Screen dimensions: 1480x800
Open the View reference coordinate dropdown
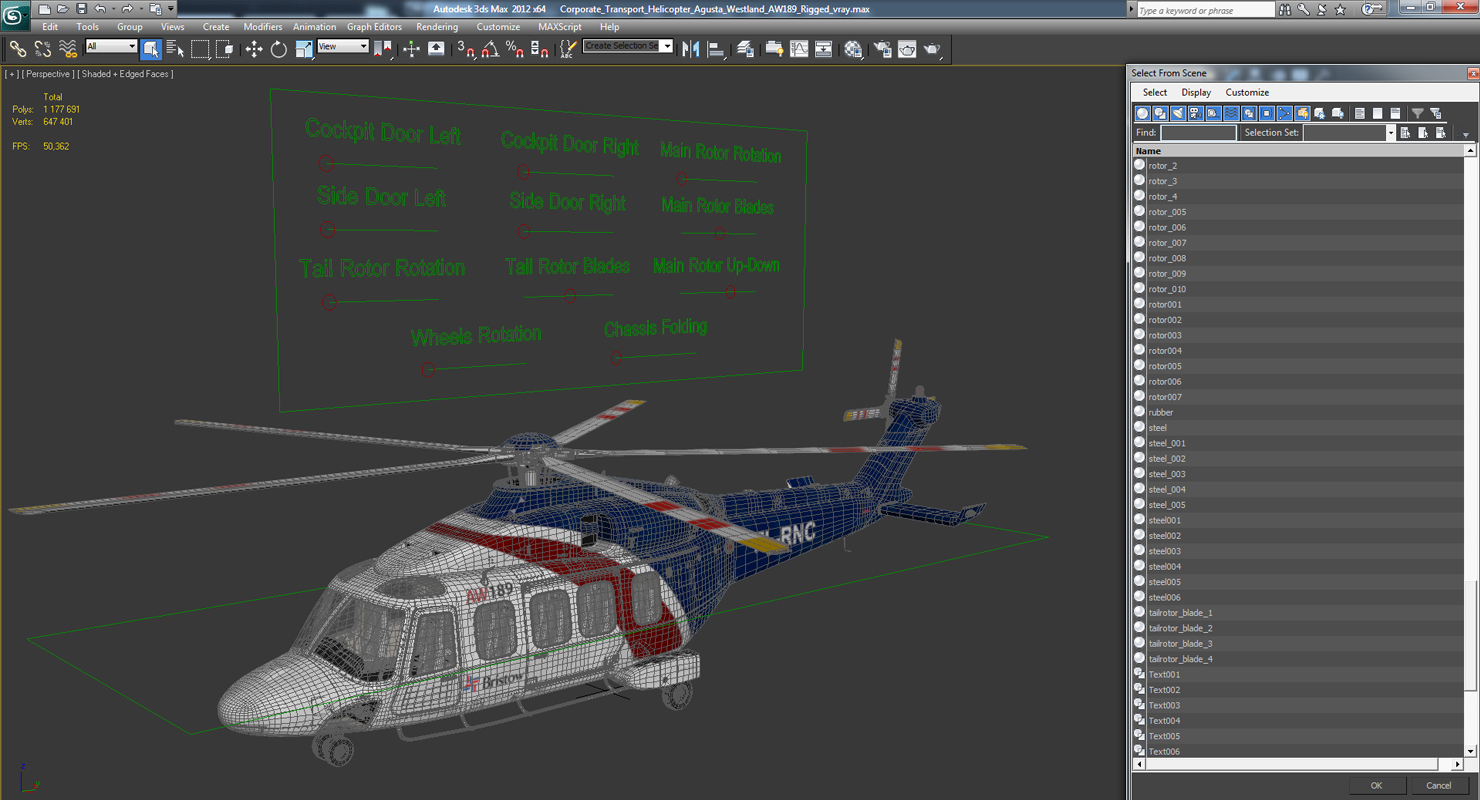(x=343, y=46)
